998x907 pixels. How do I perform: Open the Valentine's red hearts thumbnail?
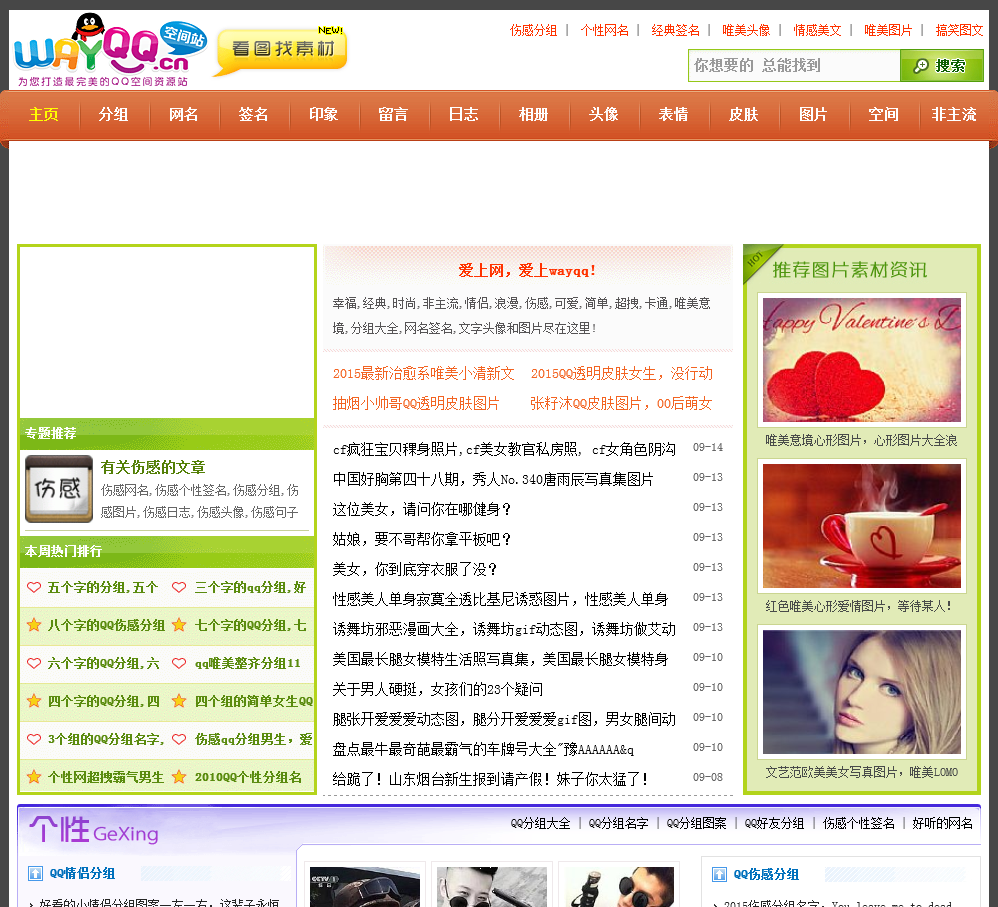click(862, 360)
